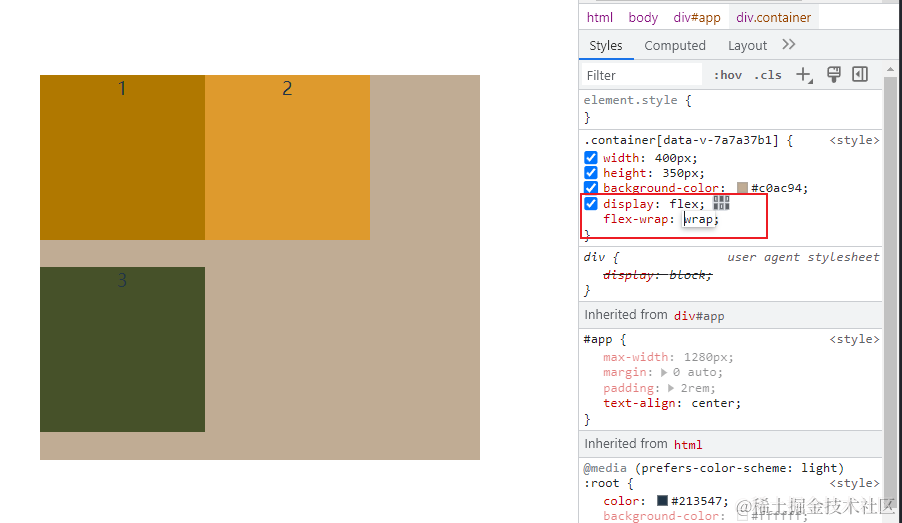Open the flexbox editor icon beside display
902x523 pixels.
point(721,203)
